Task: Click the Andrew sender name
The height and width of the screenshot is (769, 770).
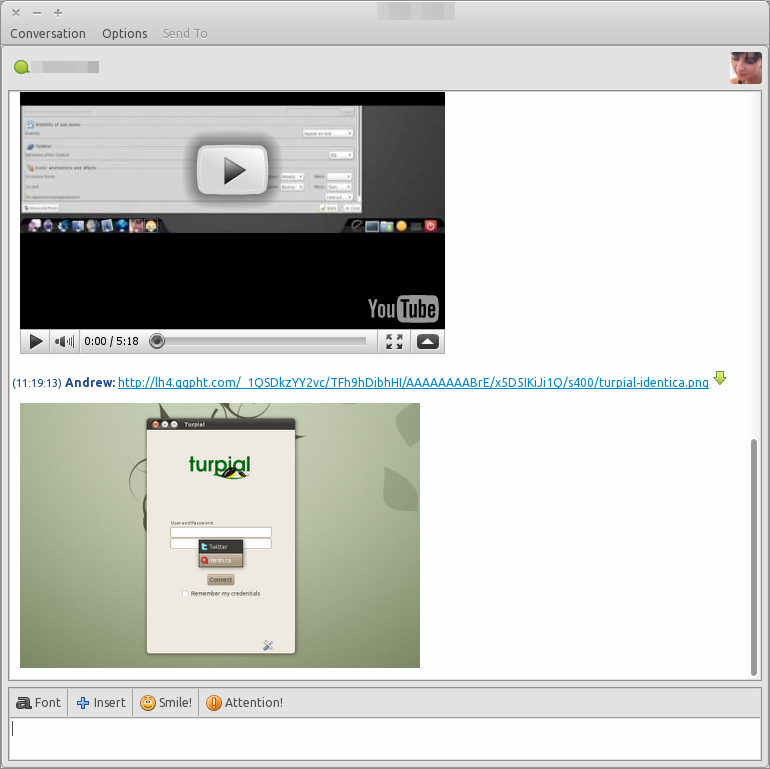Action: (90, 383)
